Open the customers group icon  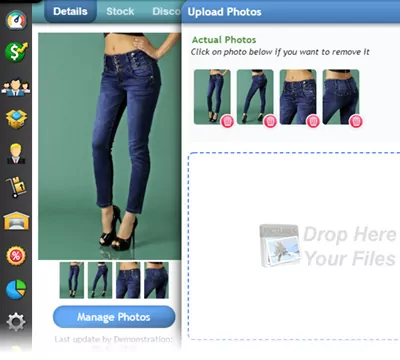(x=16, y=87)
